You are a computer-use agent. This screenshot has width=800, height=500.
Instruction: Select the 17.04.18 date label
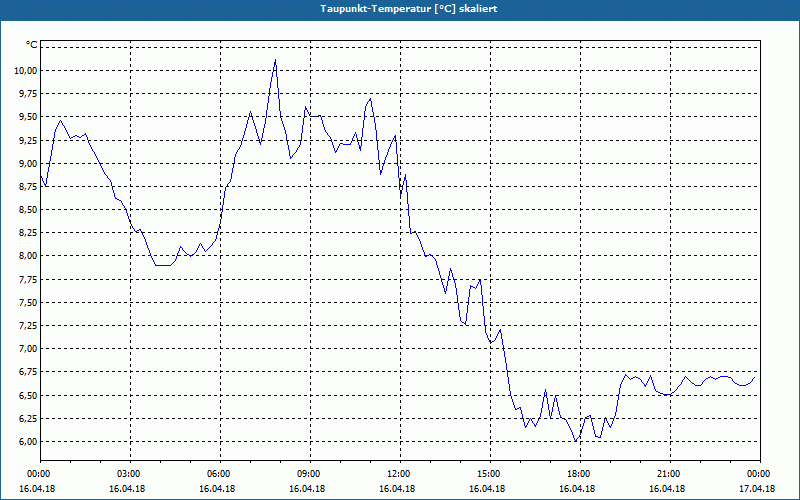point(757,489)
